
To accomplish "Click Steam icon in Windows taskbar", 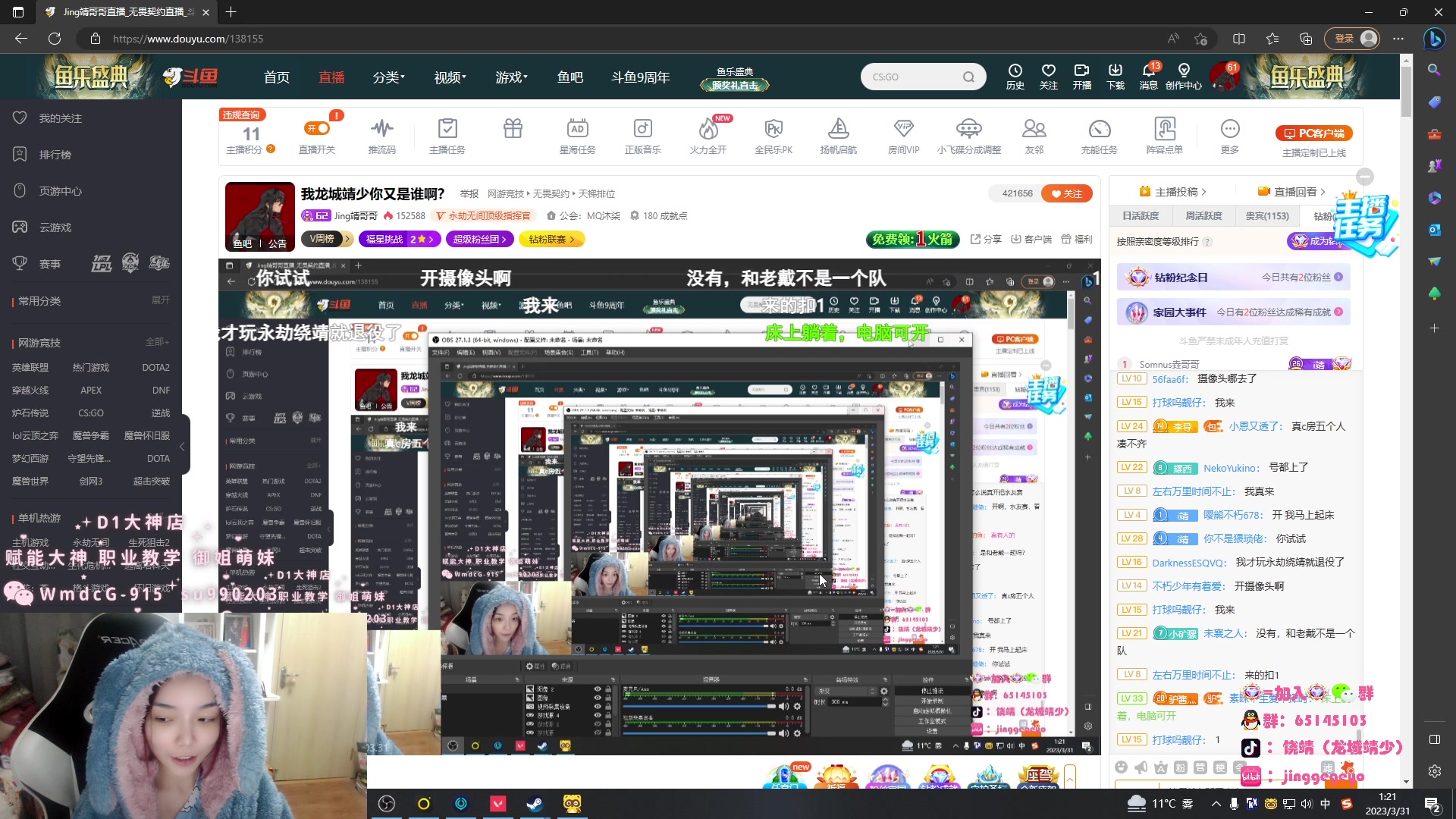I will point(535,804).
